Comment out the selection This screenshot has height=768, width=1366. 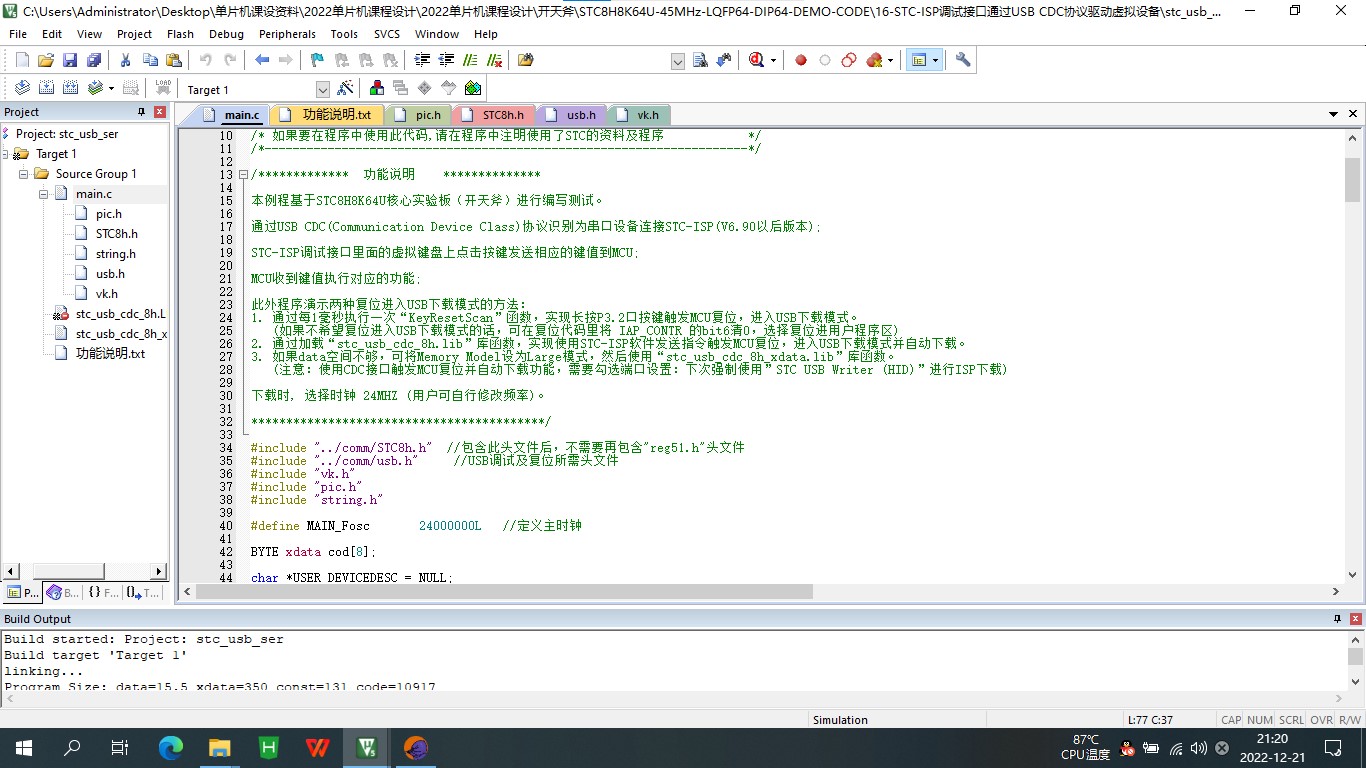pyautogui.click(x=471, y=60)
